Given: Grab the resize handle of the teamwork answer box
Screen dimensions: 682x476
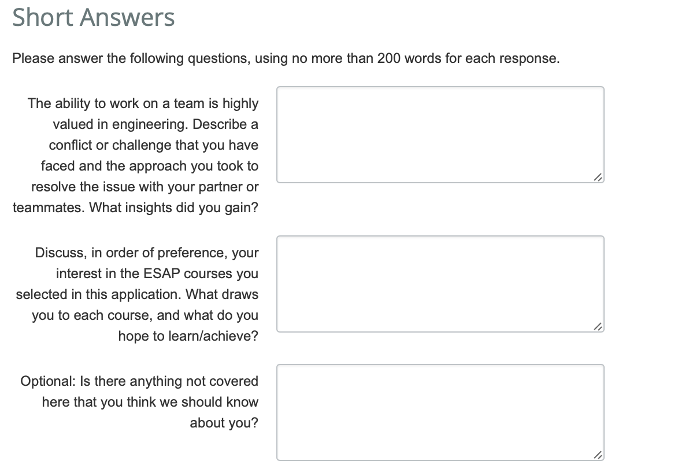Looking at the screenshot, I should coord(598,177).
